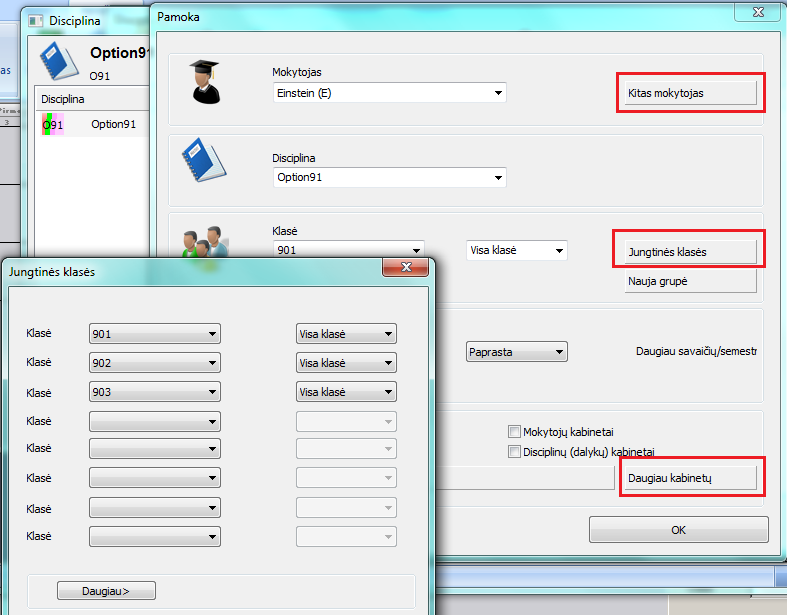Click the students group icon beside Klasė
This screenshot has width=787, height=615.
point(203,238)
